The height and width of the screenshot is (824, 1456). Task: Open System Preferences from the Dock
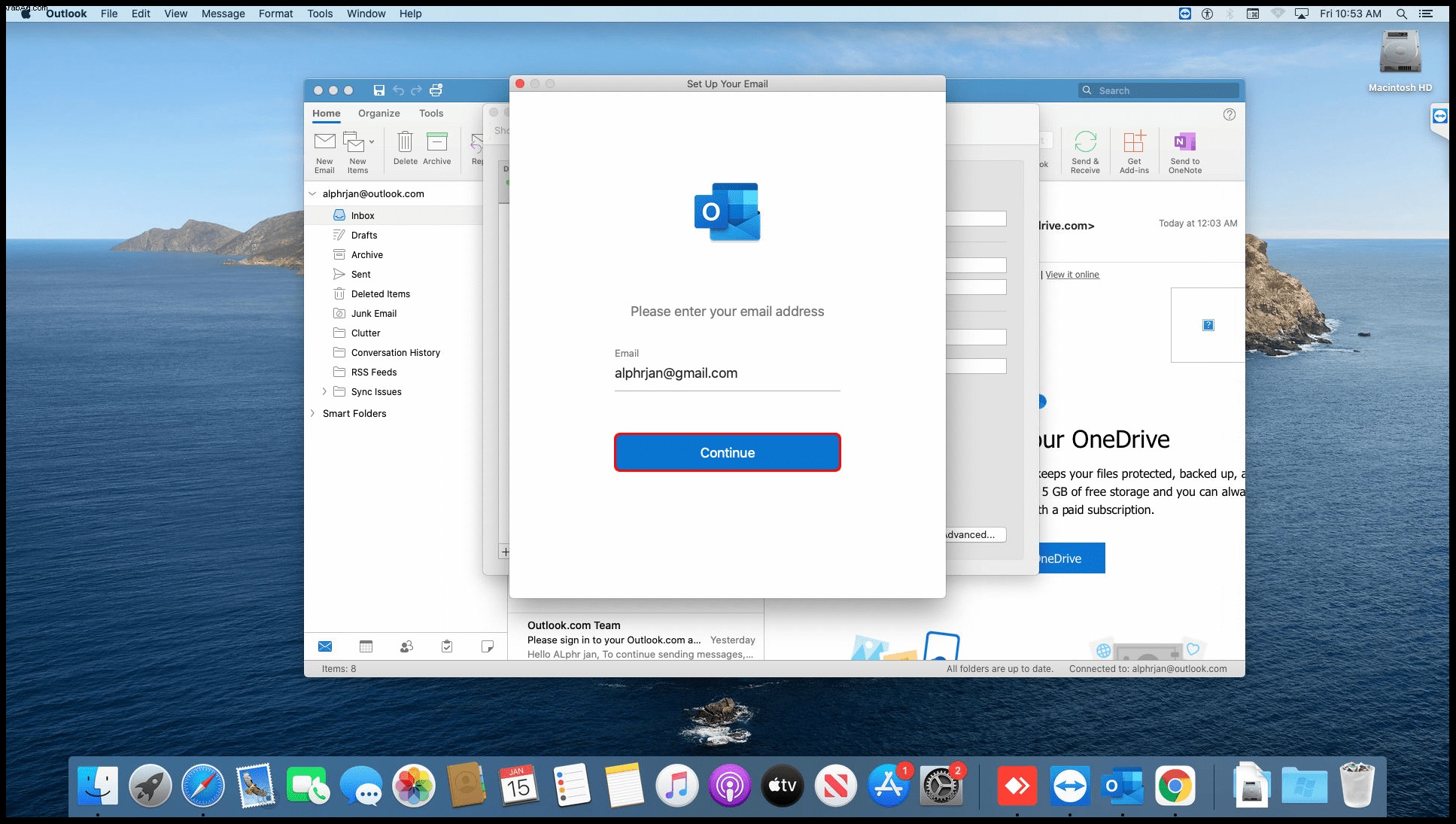(941, 786)
